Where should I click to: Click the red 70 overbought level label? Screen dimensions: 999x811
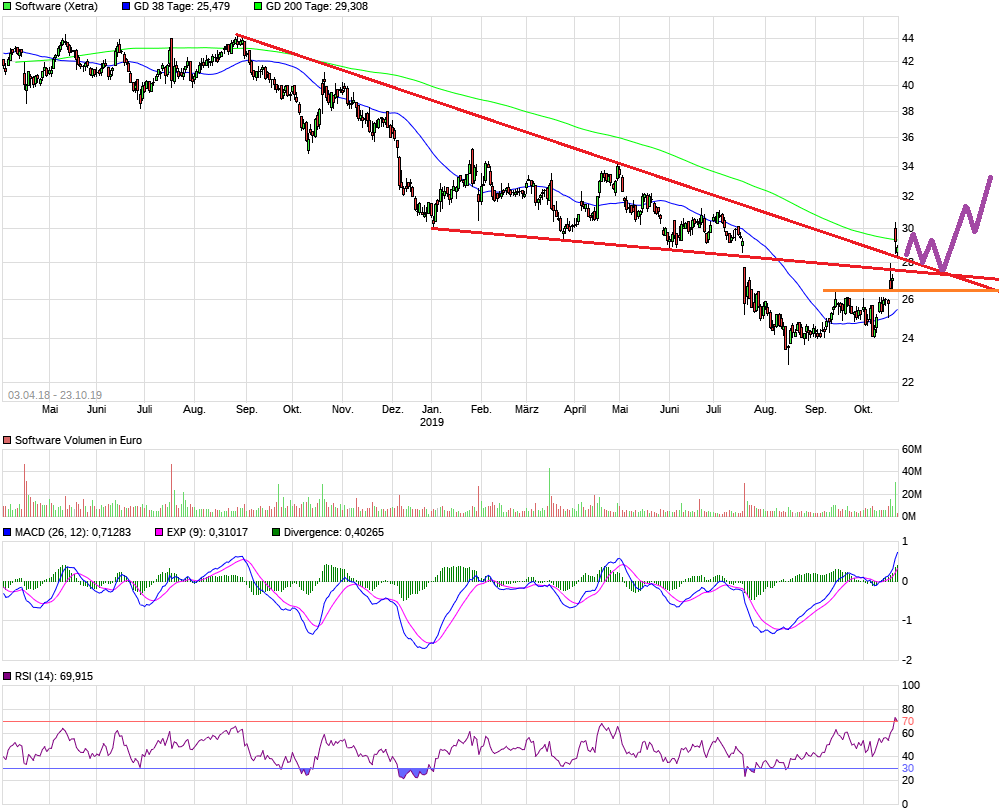coord(908,721)
